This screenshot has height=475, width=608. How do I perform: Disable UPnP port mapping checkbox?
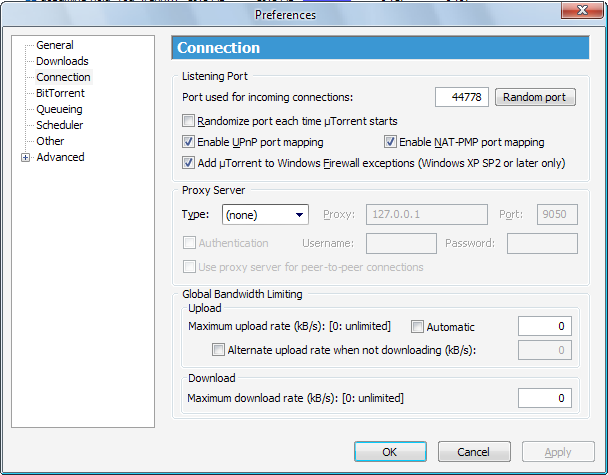click(x=189, y=142)
